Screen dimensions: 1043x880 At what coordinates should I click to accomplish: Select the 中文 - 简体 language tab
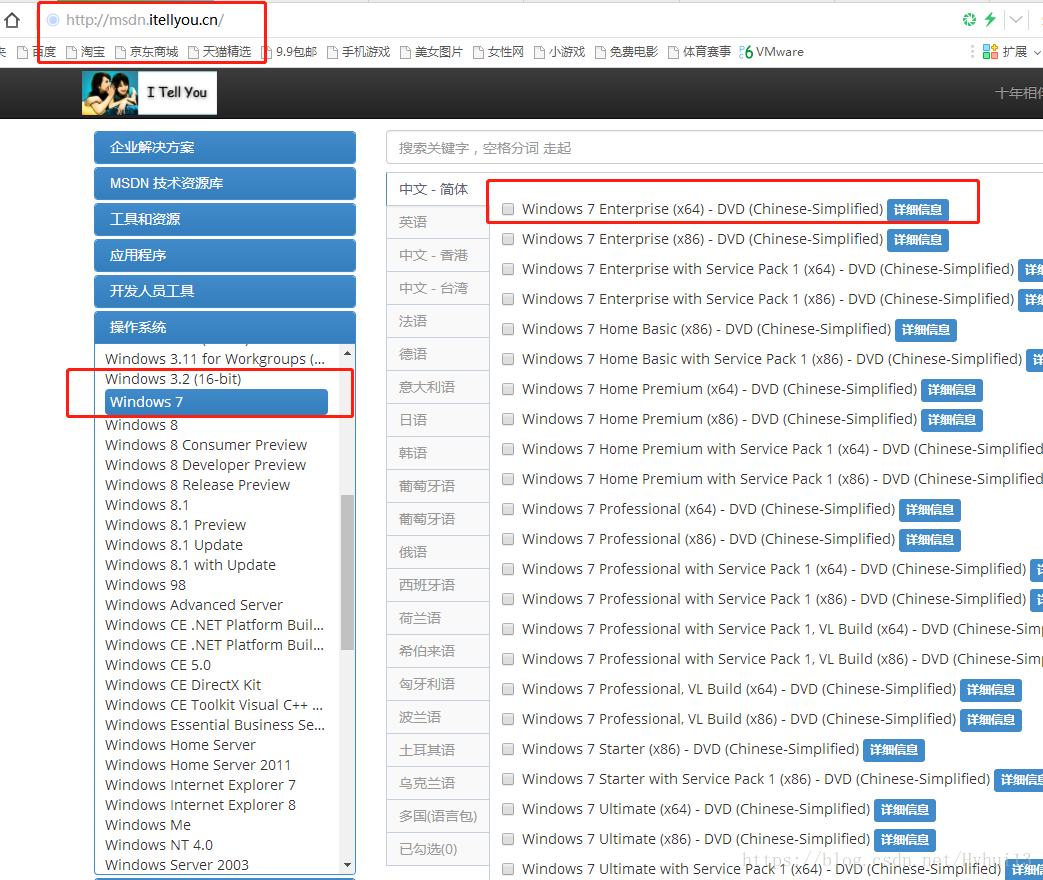(x=437, y=190)
